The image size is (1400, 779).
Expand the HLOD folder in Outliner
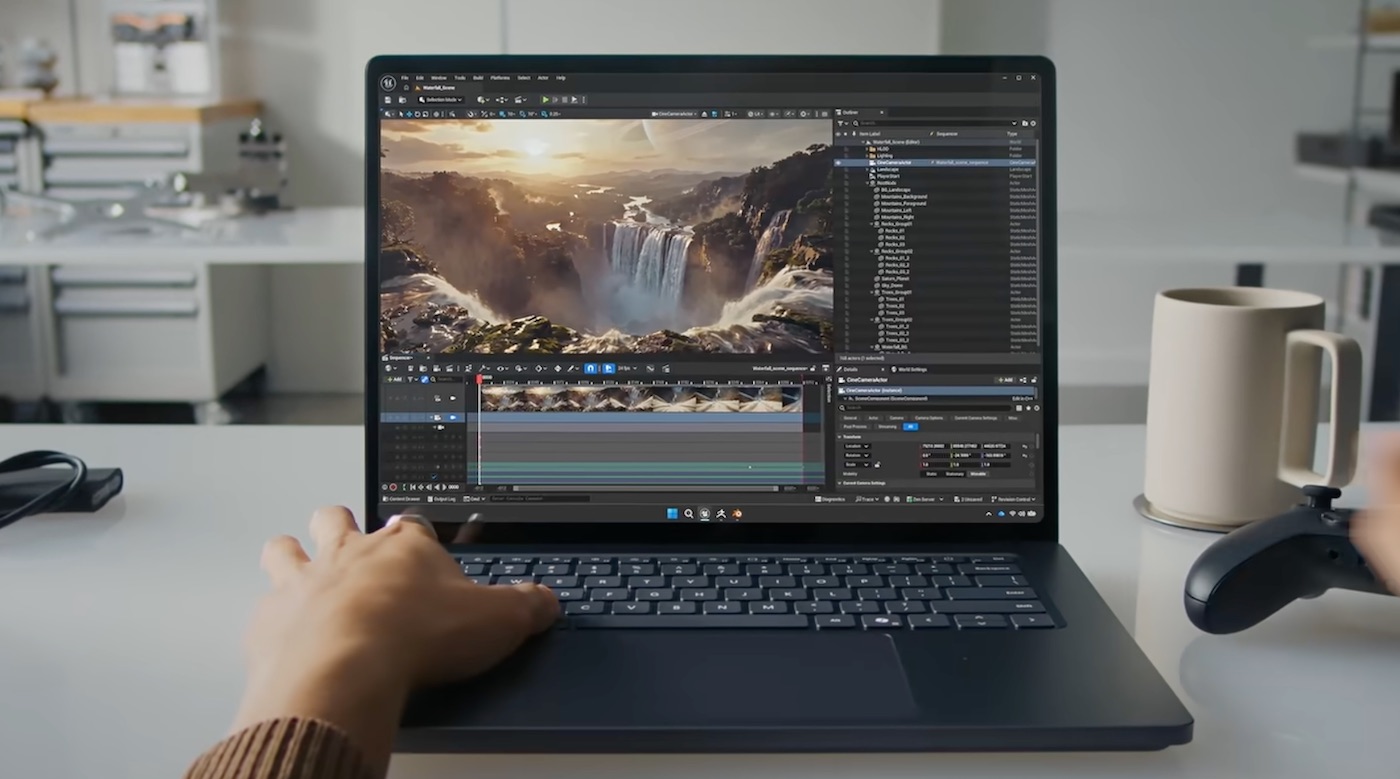(x=867, y=149)
